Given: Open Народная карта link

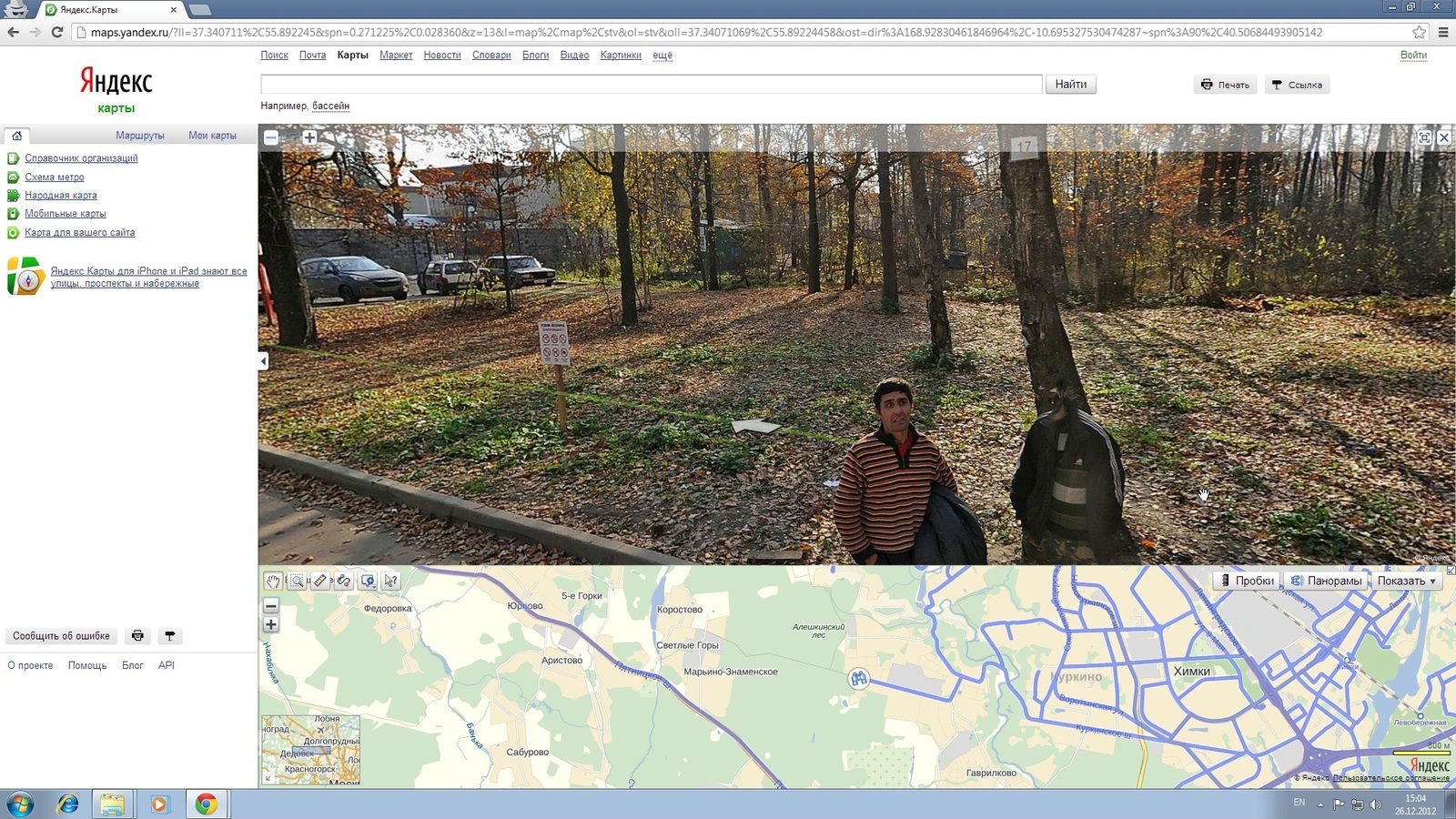Looking at the screenshot, I should tap(61, 196).
